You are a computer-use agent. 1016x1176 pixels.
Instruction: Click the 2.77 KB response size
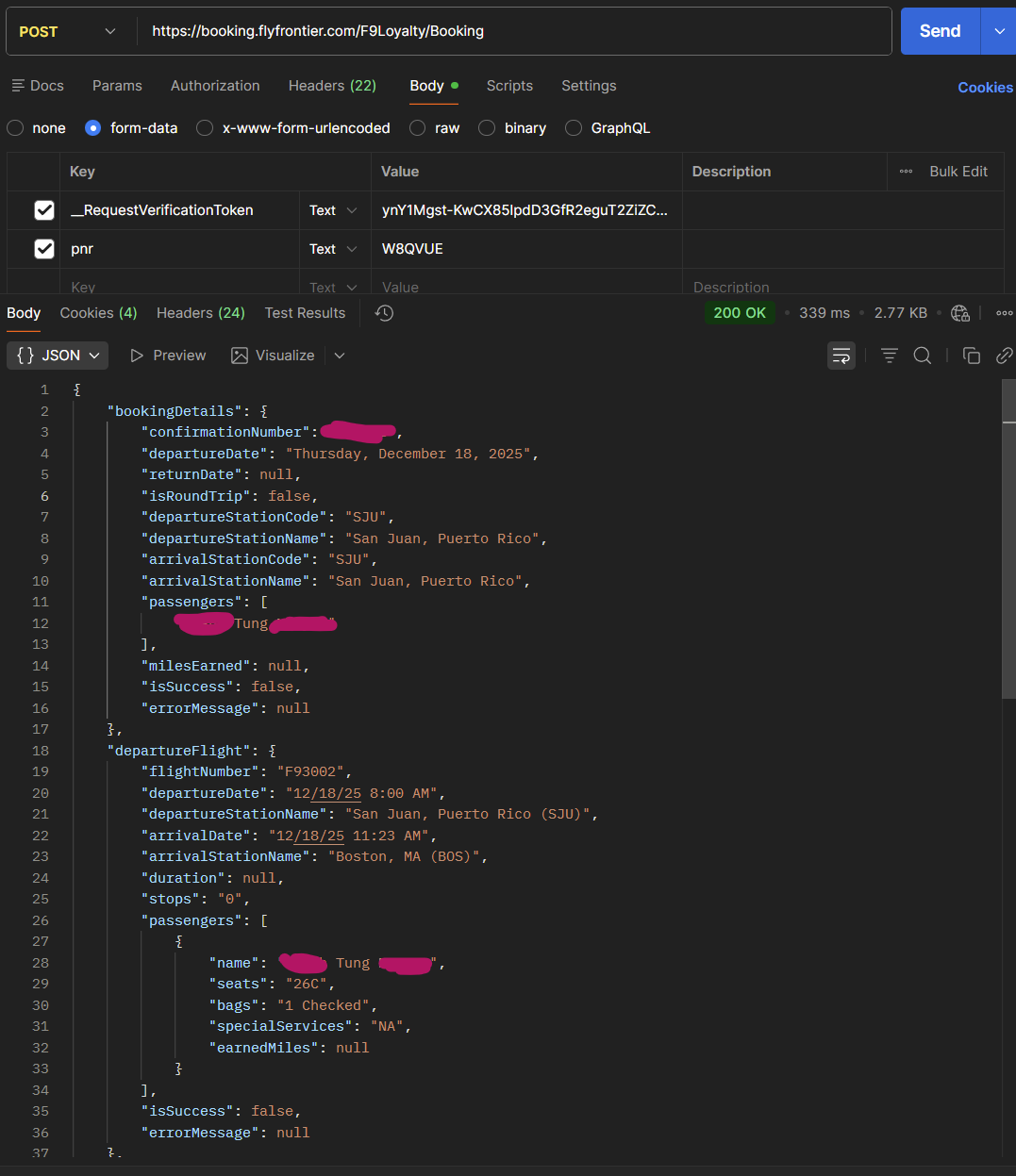pyautogui.click(x=901, y=313)
